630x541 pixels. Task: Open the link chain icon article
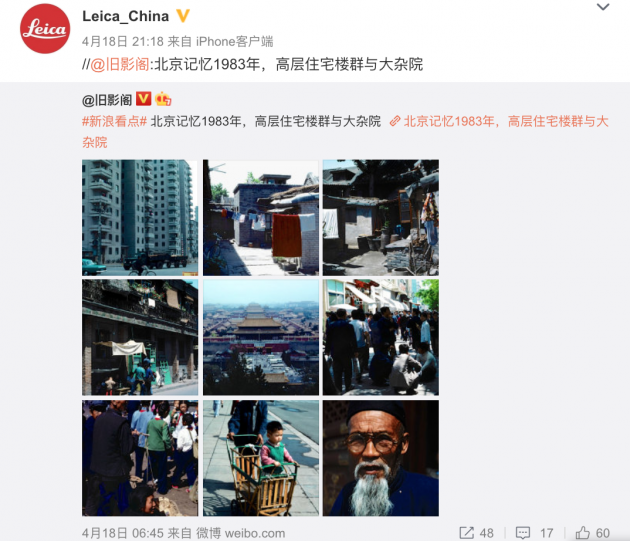click(x=395, y=121)
